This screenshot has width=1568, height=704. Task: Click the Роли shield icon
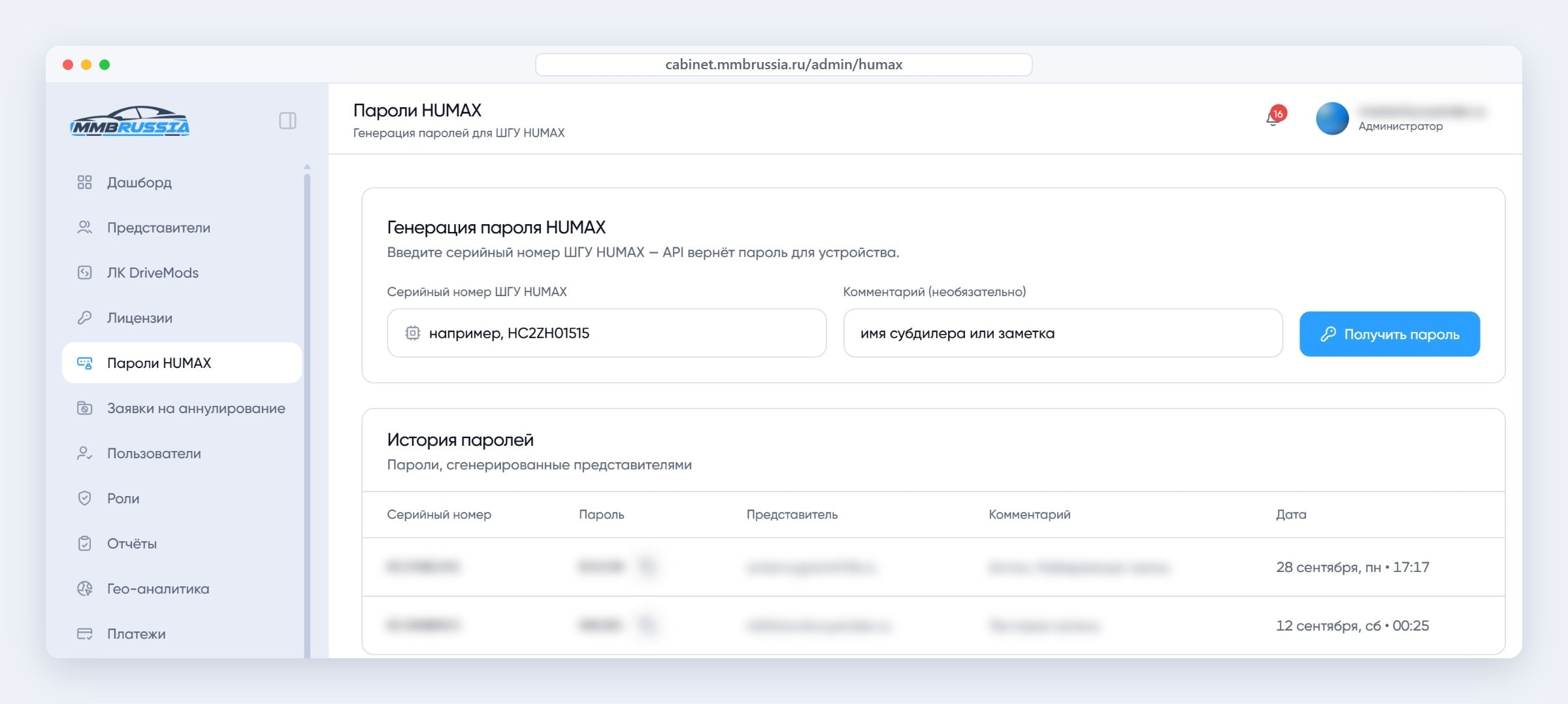[x=84, y=498]
